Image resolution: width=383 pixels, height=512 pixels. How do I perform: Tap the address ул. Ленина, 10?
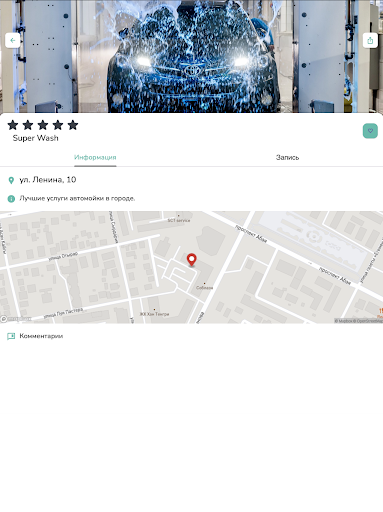click(x=48, y=180)
